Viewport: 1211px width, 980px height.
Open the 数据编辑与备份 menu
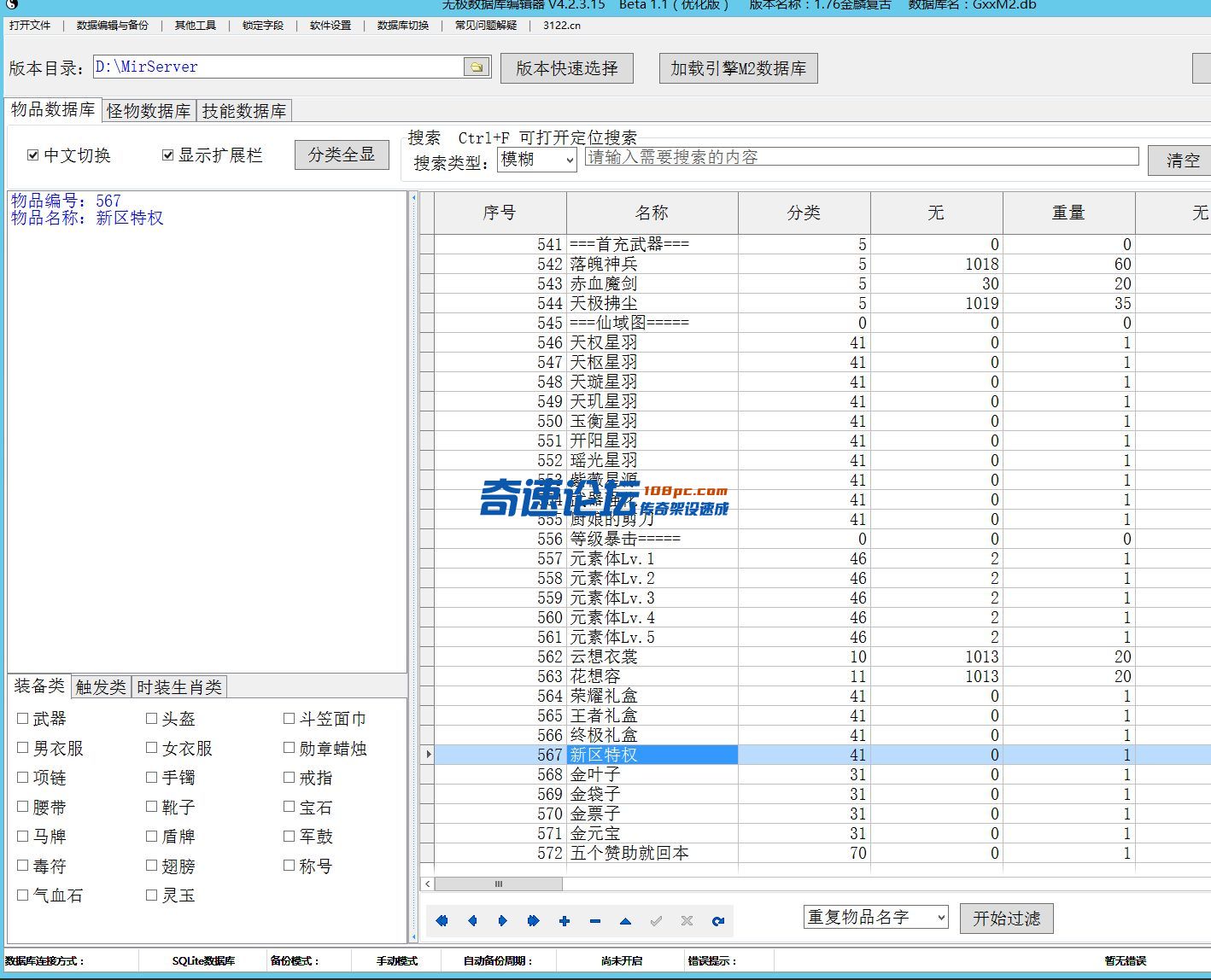tap(113, 26)
